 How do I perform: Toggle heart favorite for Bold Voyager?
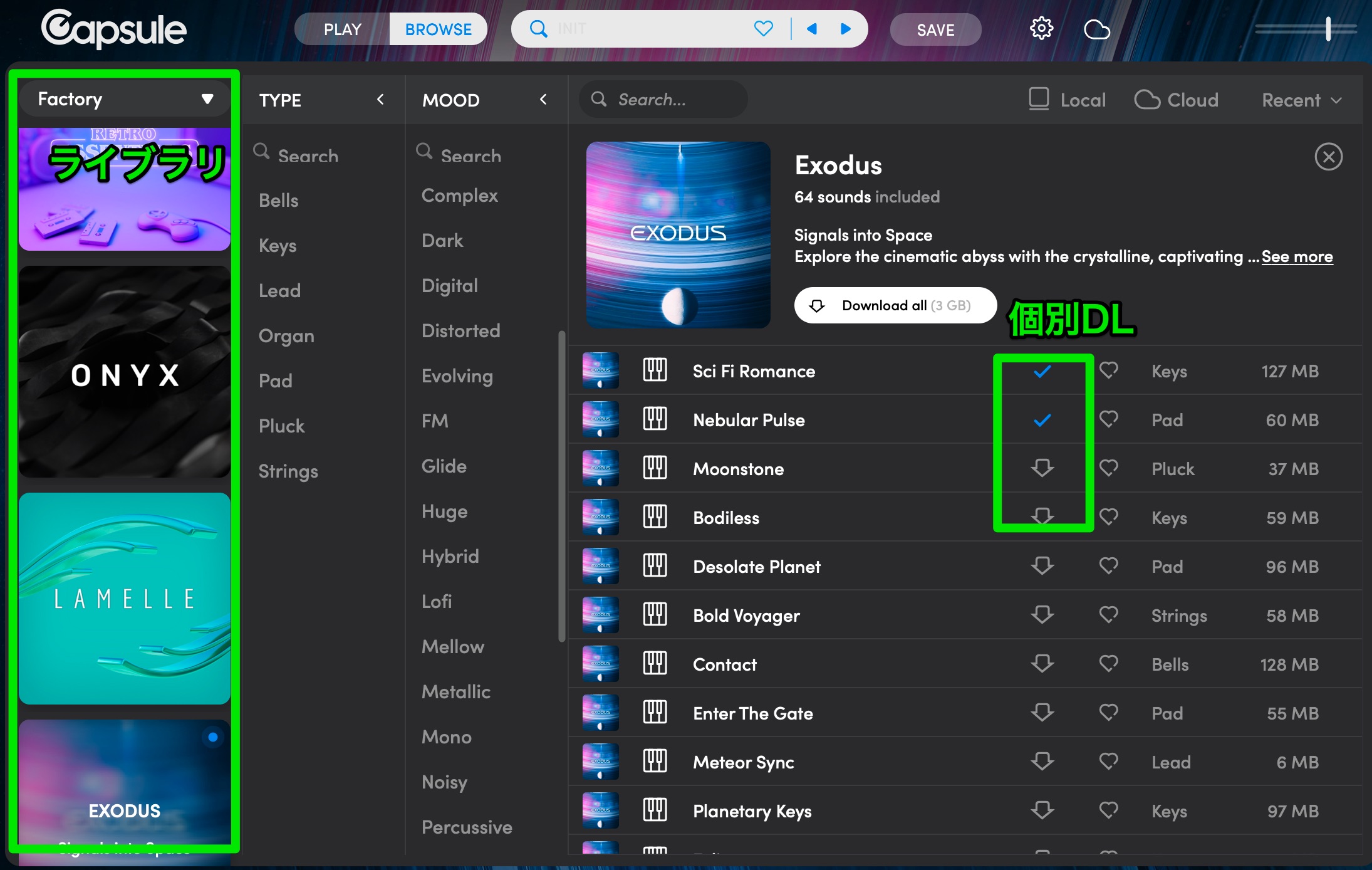(1109, 615)
